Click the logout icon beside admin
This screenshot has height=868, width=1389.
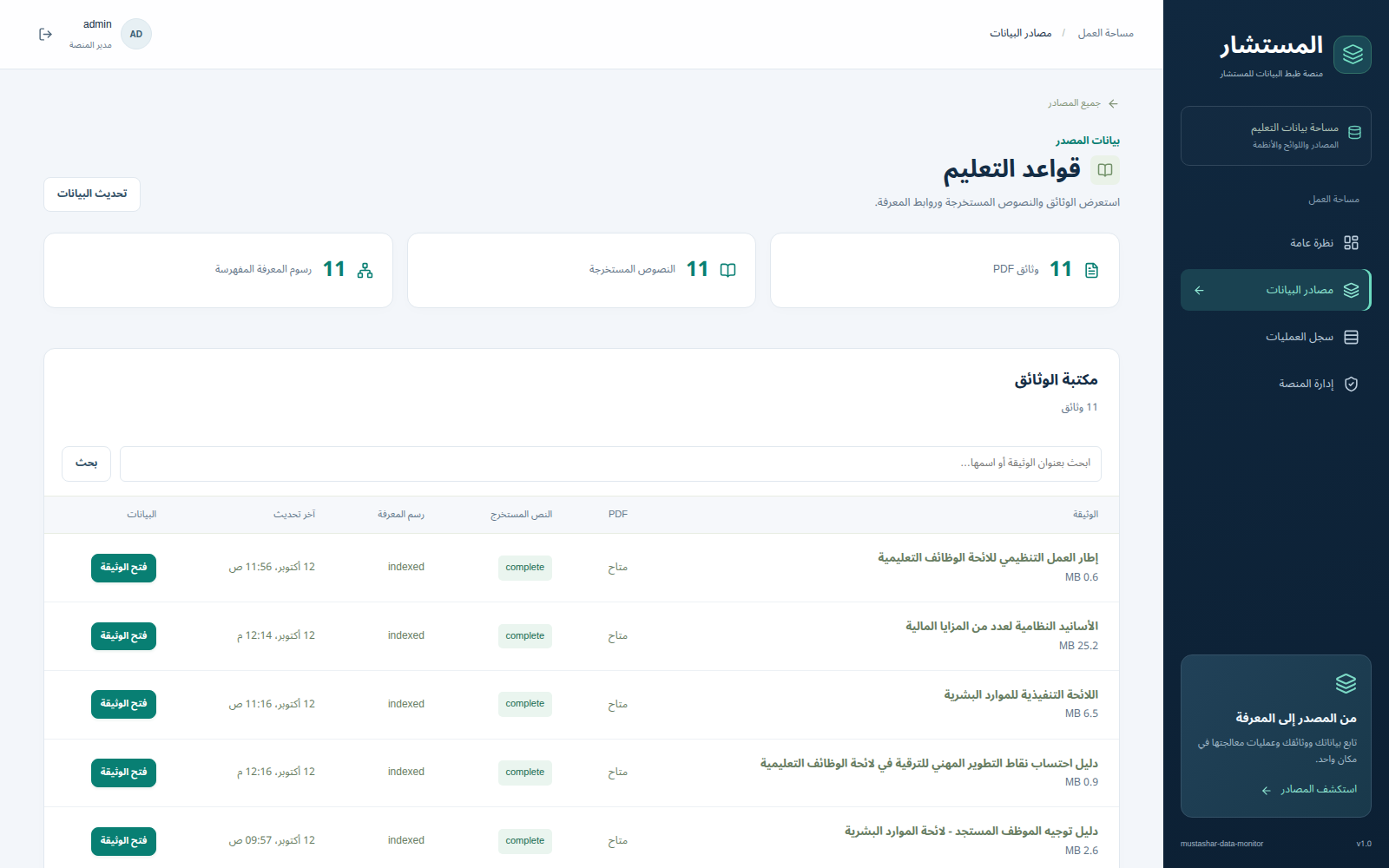(x=46, y=34)
